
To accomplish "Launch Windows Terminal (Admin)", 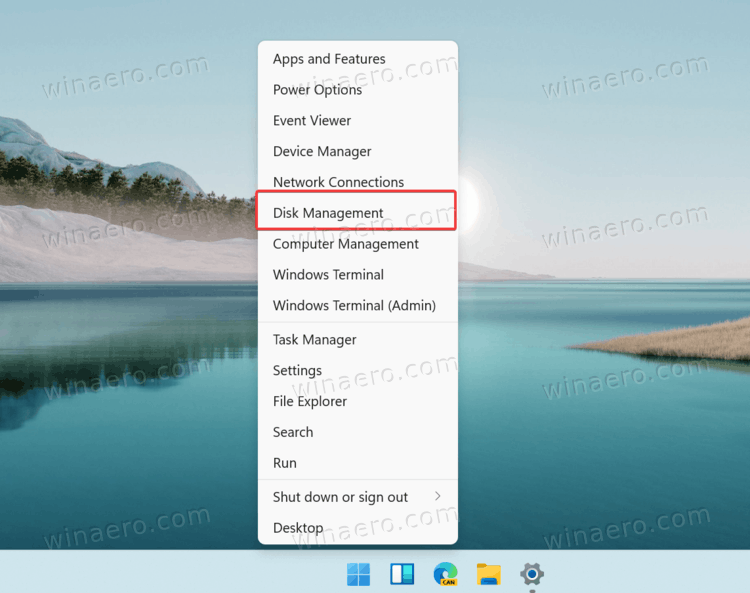I will point(358,306).
